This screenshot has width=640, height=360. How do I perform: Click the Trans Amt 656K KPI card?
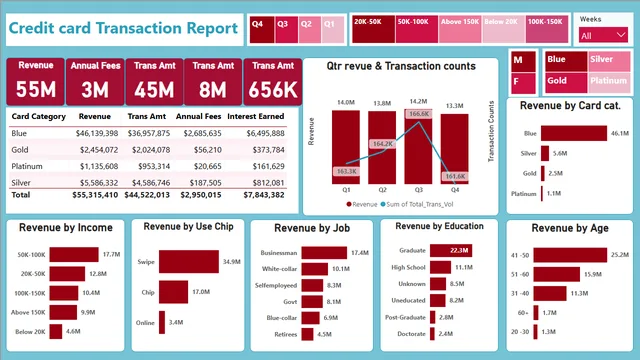point(273,82)
